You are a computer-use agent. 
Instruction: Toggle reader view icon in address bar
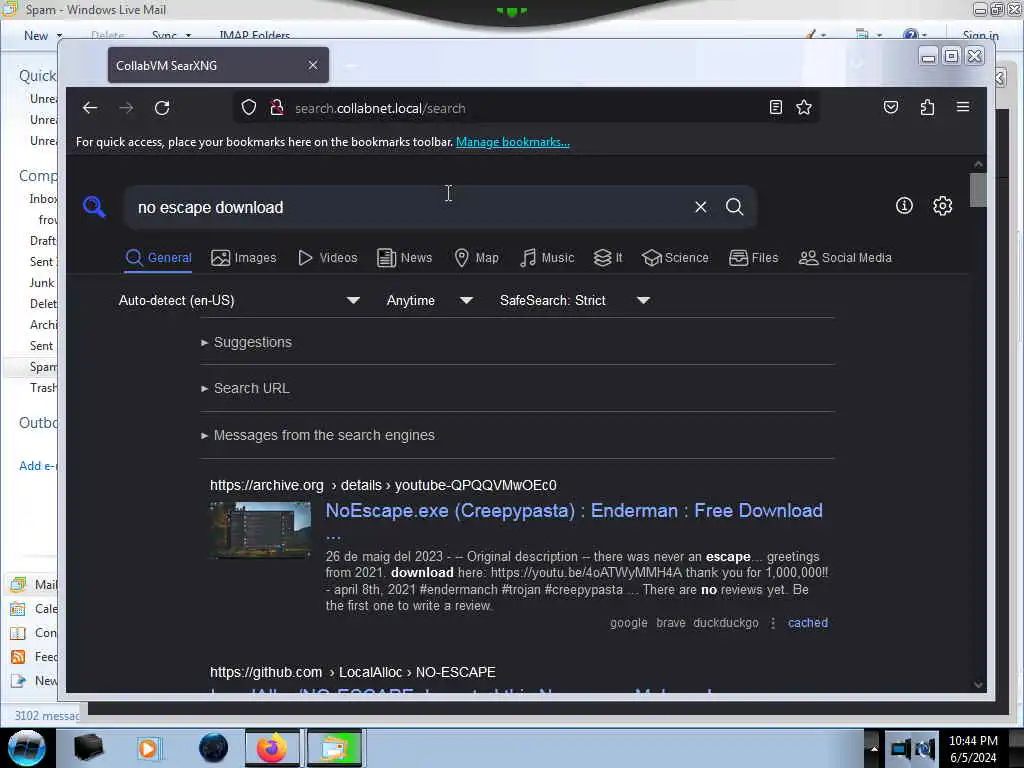pyautogui.click(x=775, y=108)
